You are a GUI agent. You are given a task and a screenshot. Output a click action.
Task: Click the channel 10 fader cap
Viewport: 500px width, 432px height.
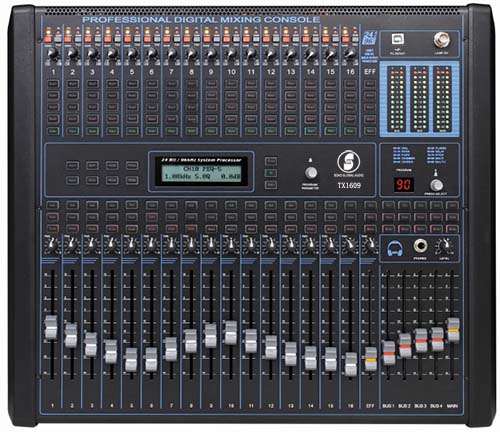point(231,333)
